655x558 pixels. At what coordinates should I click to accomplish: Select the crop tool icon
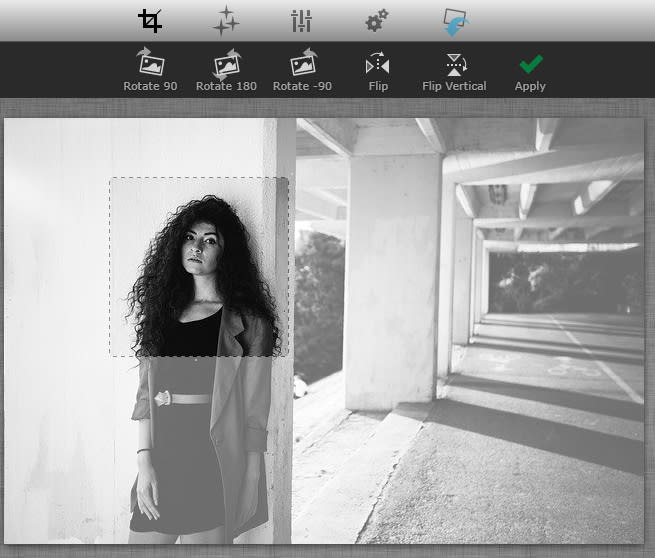tap(150, 20)
